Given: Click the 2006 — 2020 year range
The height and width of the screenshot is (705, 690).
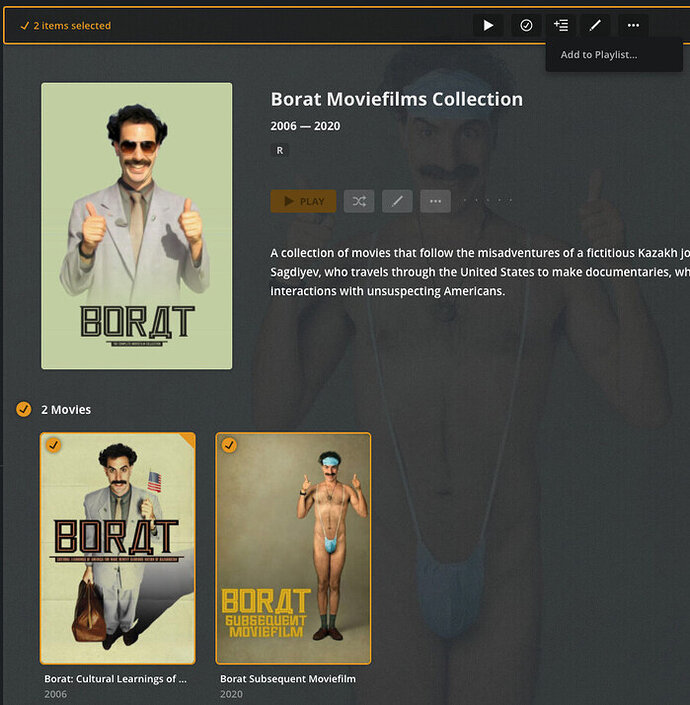Looking at the screenshot, I should point(305,126).
